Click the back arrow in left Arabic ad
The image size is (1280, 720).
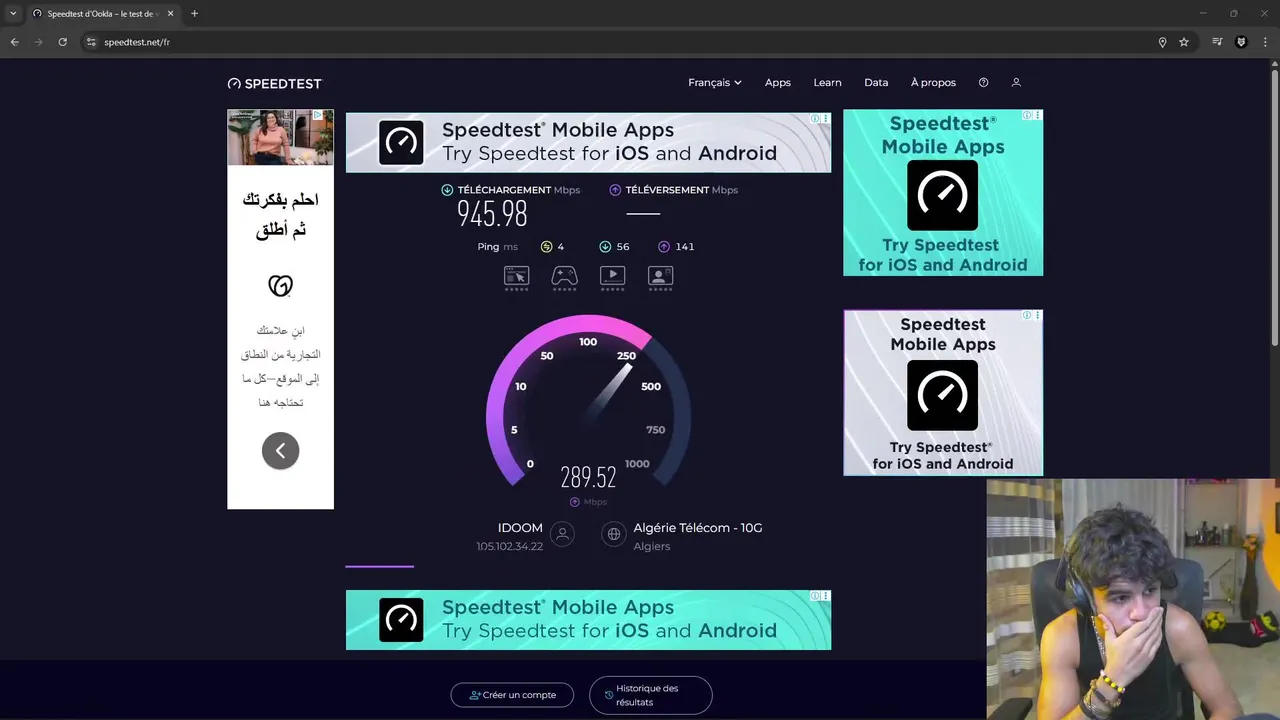click(280, 451)
